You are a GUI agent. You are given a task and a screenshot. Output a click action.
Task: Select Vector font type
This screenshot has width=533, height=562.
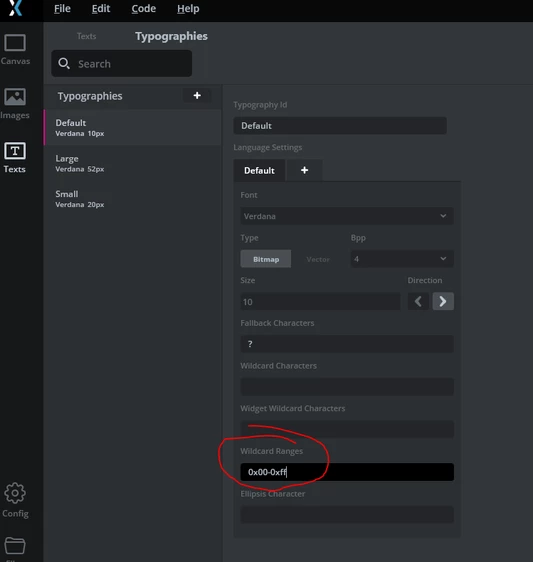[318, 259]
